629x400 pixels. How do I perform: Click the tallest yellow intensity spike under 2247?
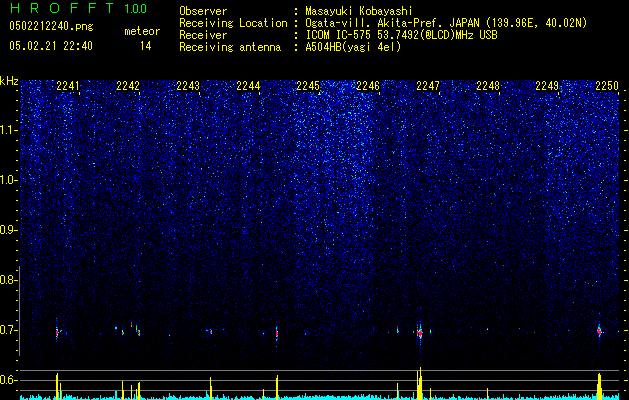point(420,383)
